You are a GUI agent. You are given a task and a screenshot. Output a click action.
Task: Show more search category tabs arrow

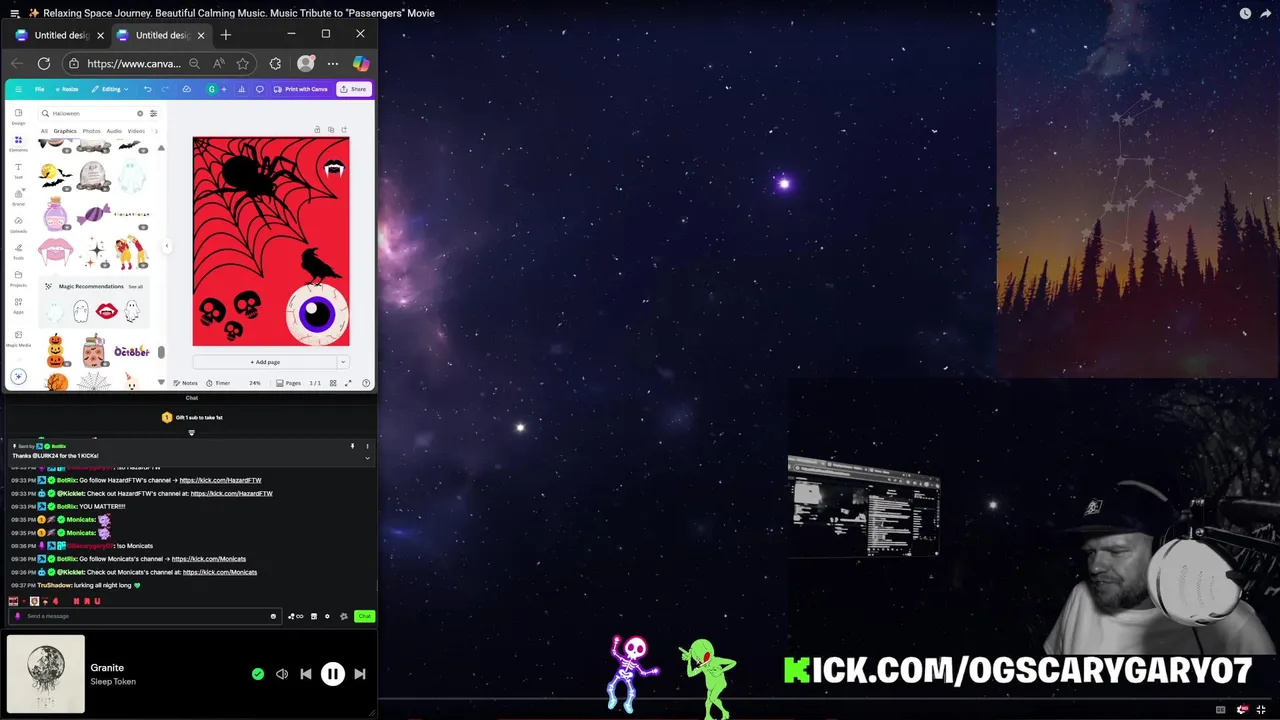coord(157,131)
